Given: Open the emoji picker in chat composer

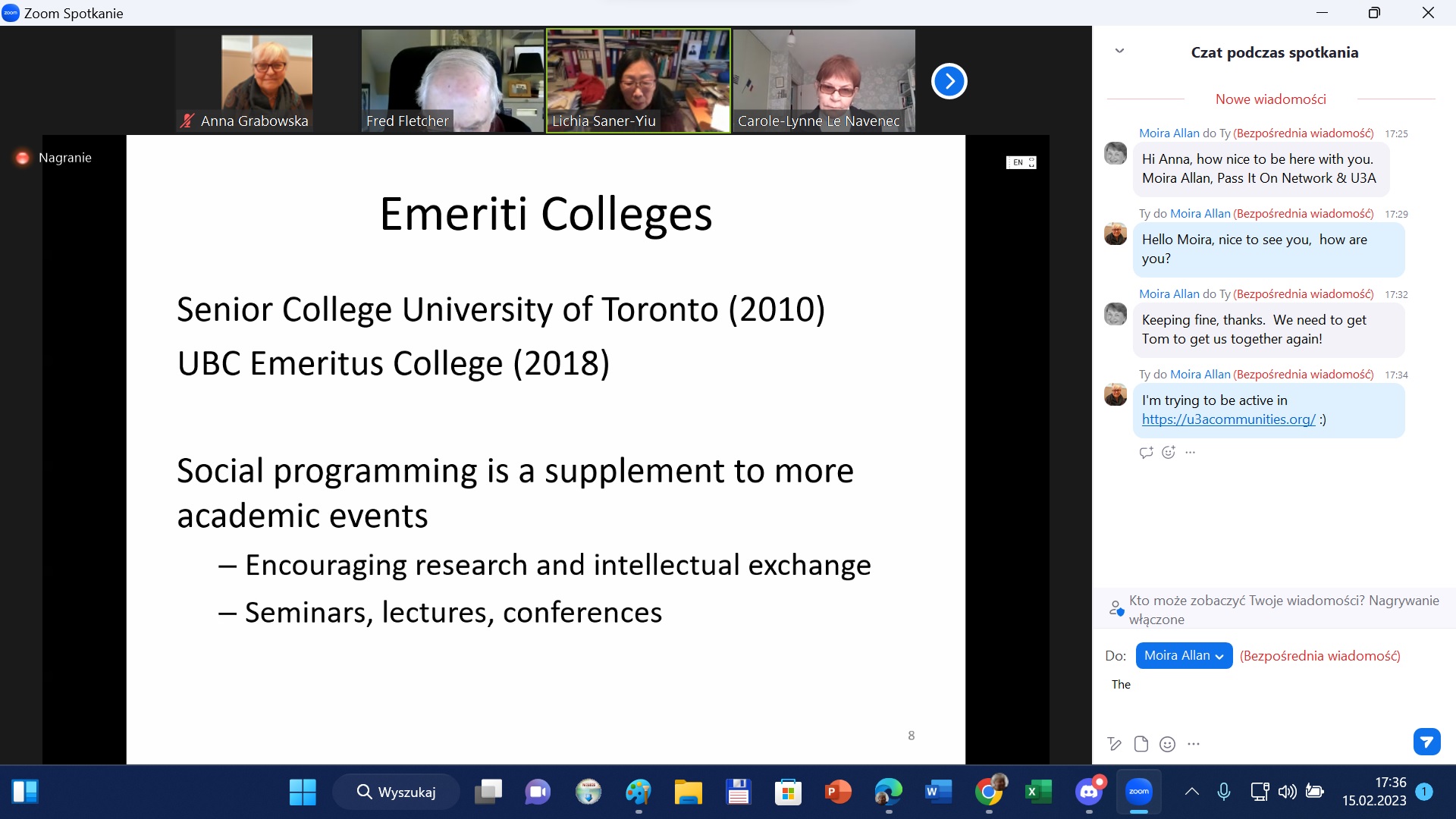Looking at the screenshot, I should coord(1168,744).
